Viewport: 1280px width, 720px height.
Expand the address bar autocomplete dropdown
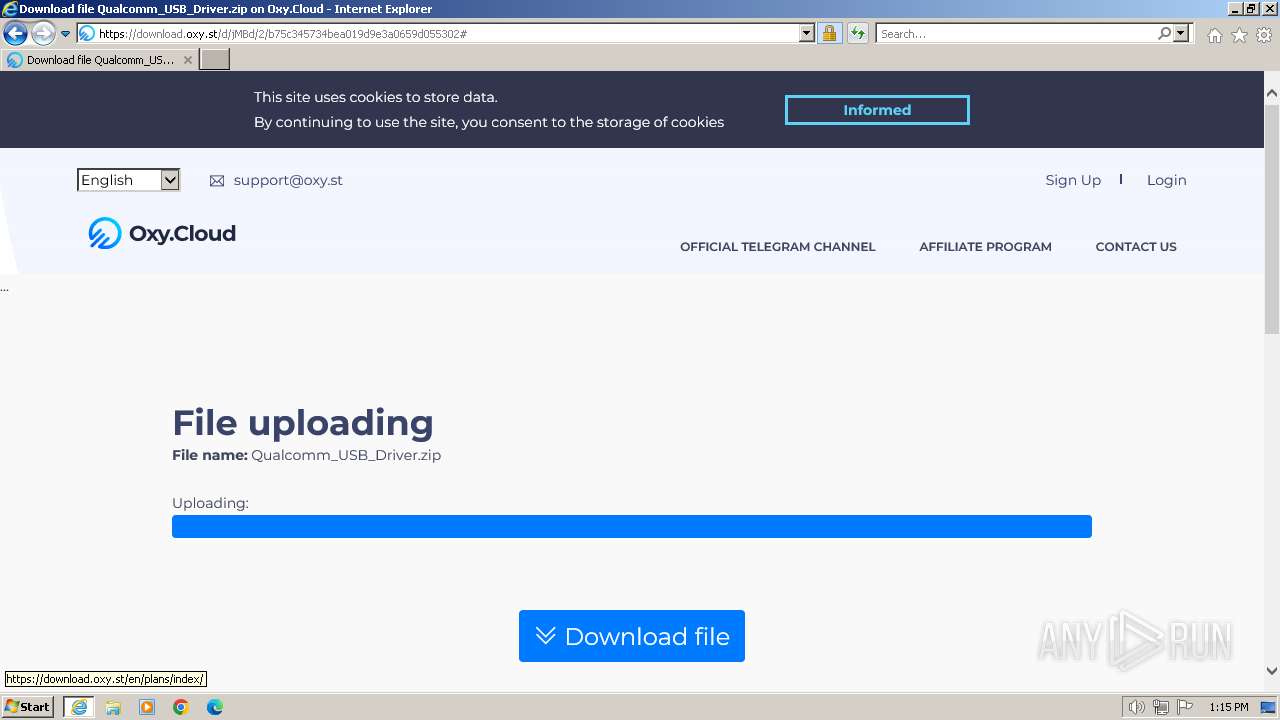807,34
